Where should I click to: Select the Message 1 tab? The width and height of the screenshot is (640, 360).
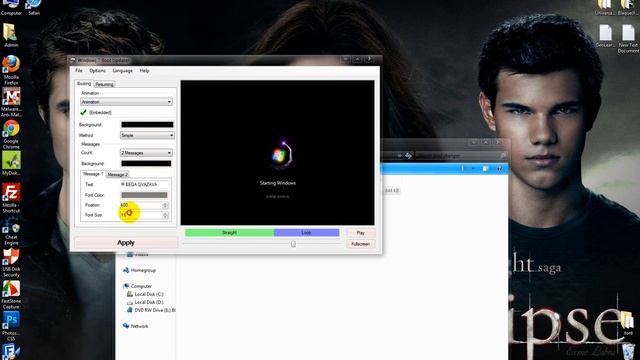tap(93, 174)
